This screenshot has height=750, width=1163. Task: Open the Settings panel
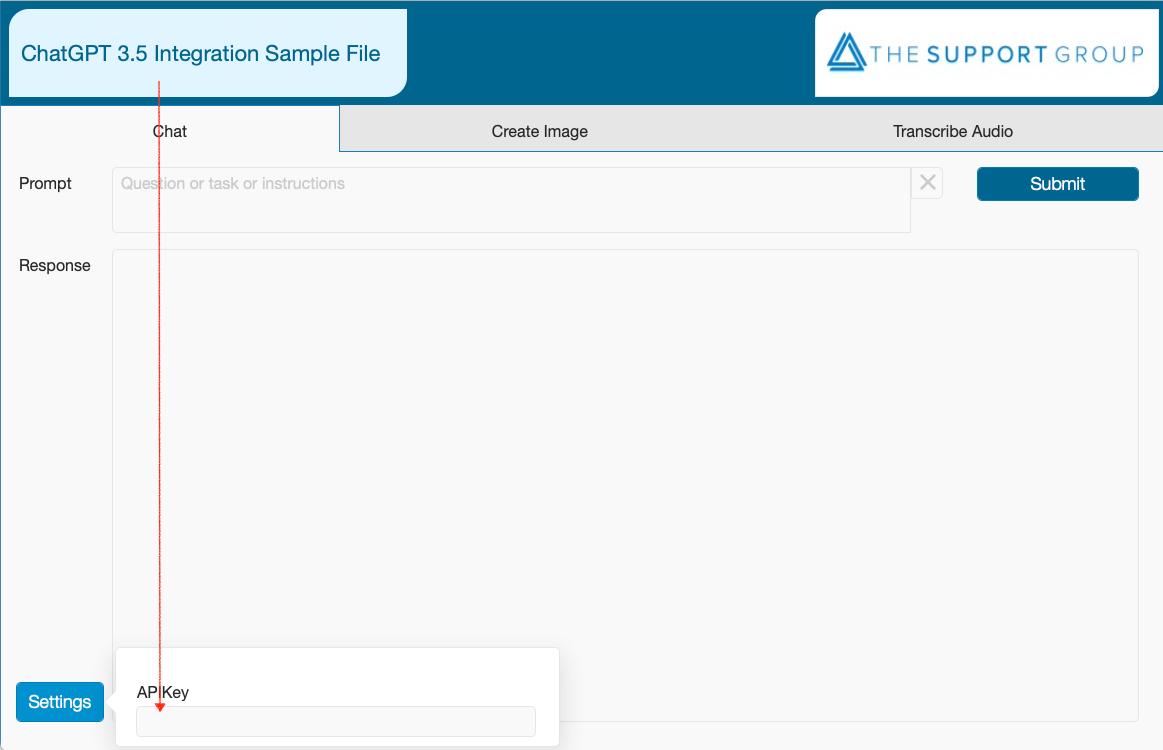point(59,701)
